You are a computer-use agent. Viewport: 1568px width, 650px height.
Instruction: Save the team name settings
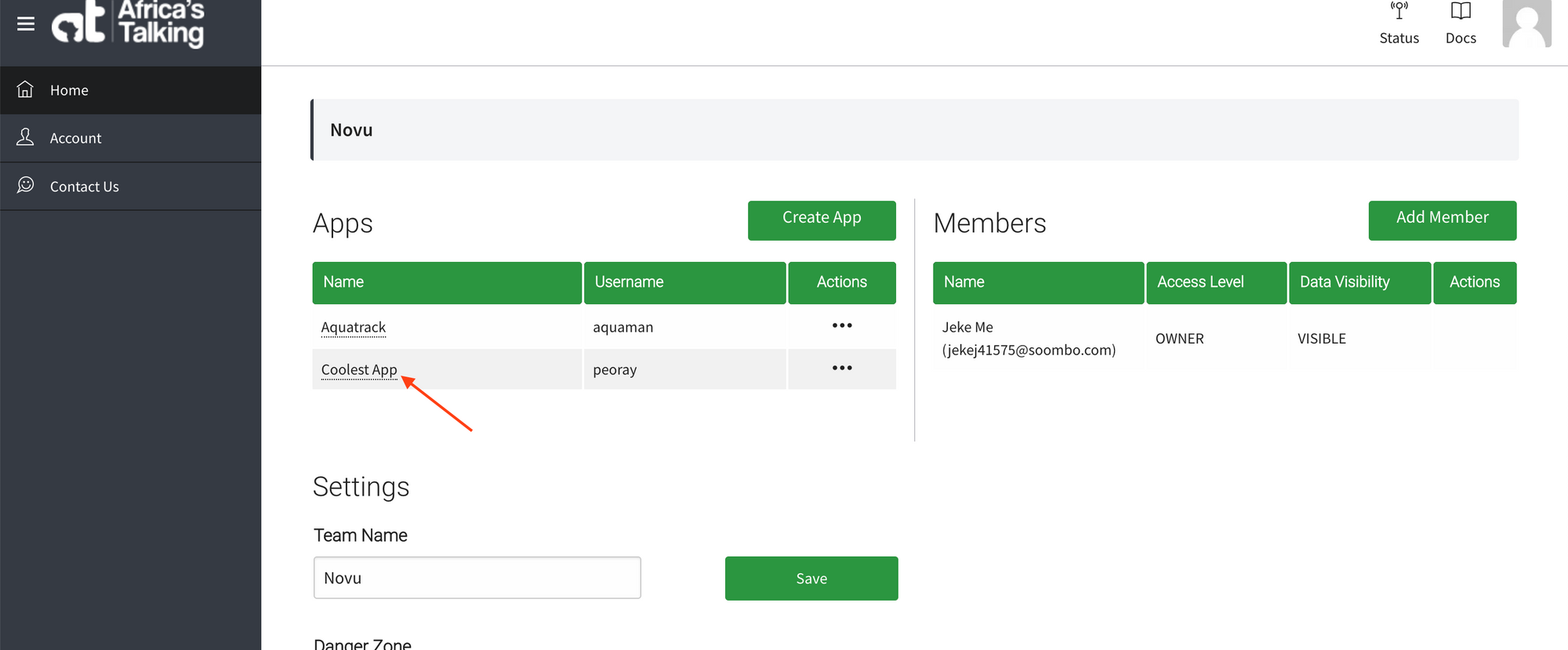pos(811,579)
